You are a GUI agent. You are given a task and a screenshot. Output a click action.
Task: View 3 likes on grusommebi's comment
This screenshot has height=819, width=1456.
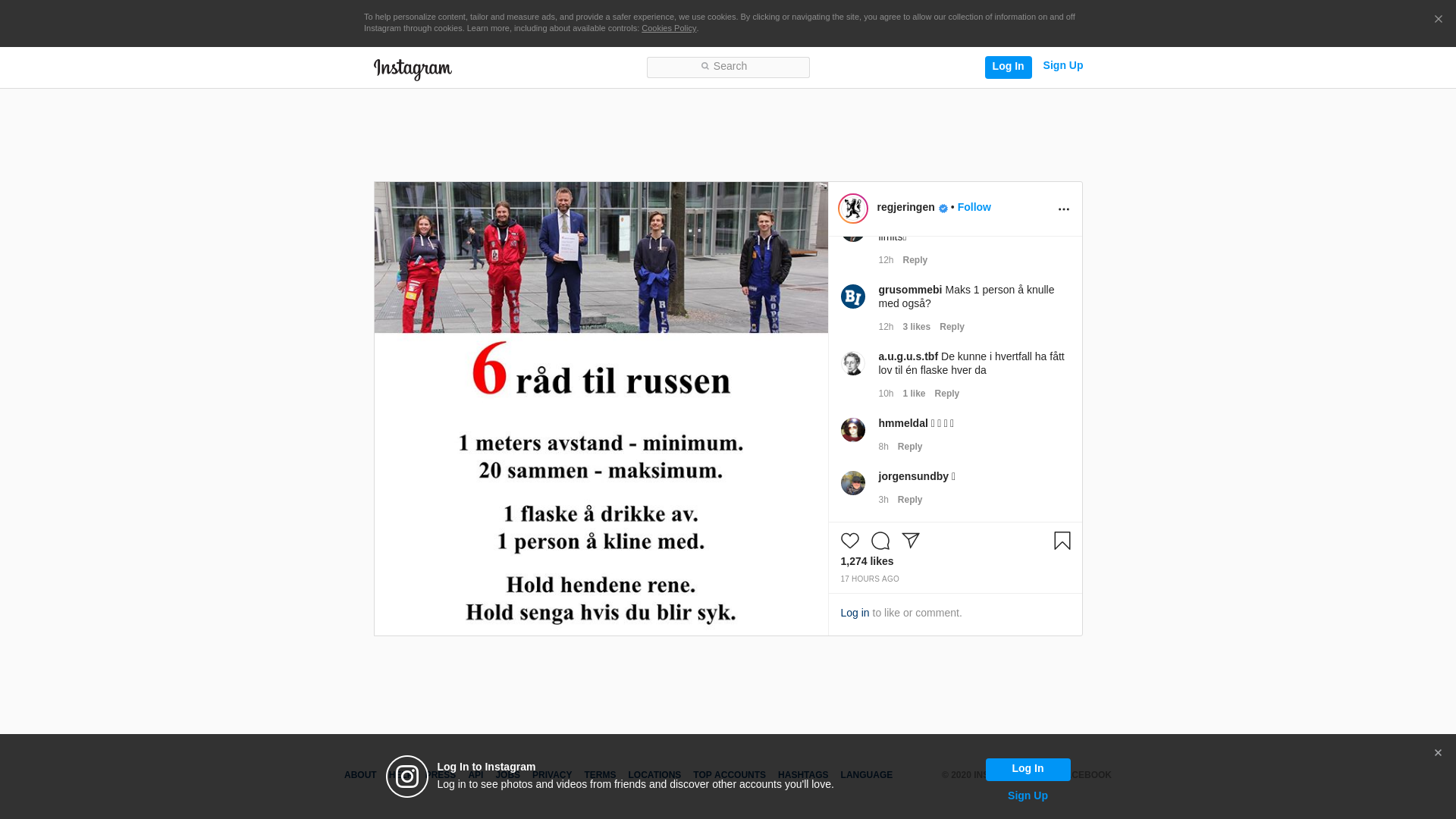[916, 327]
